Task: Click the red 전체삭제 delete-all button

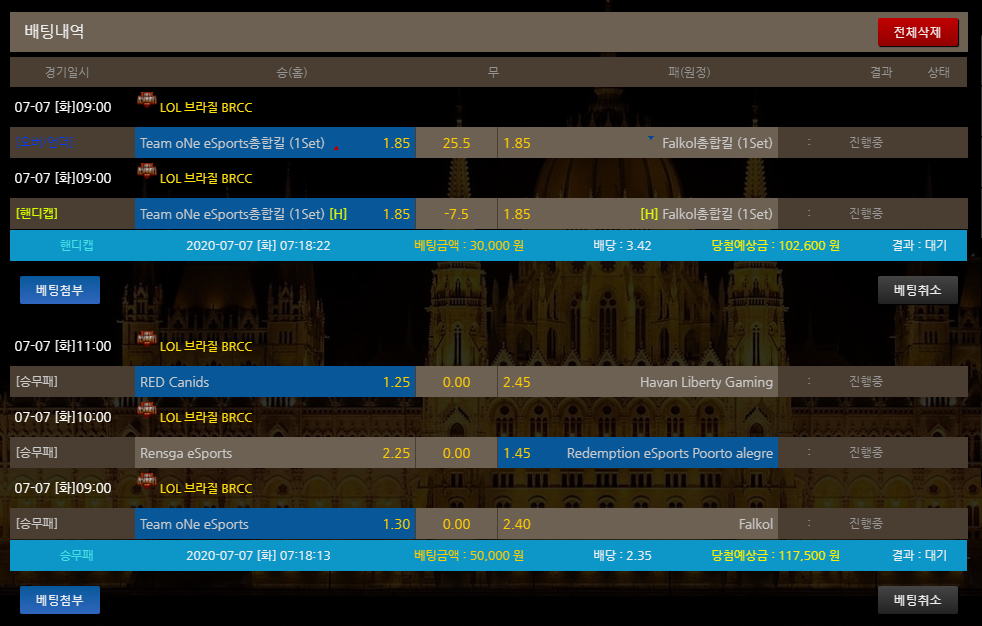Action: (918, 32)
